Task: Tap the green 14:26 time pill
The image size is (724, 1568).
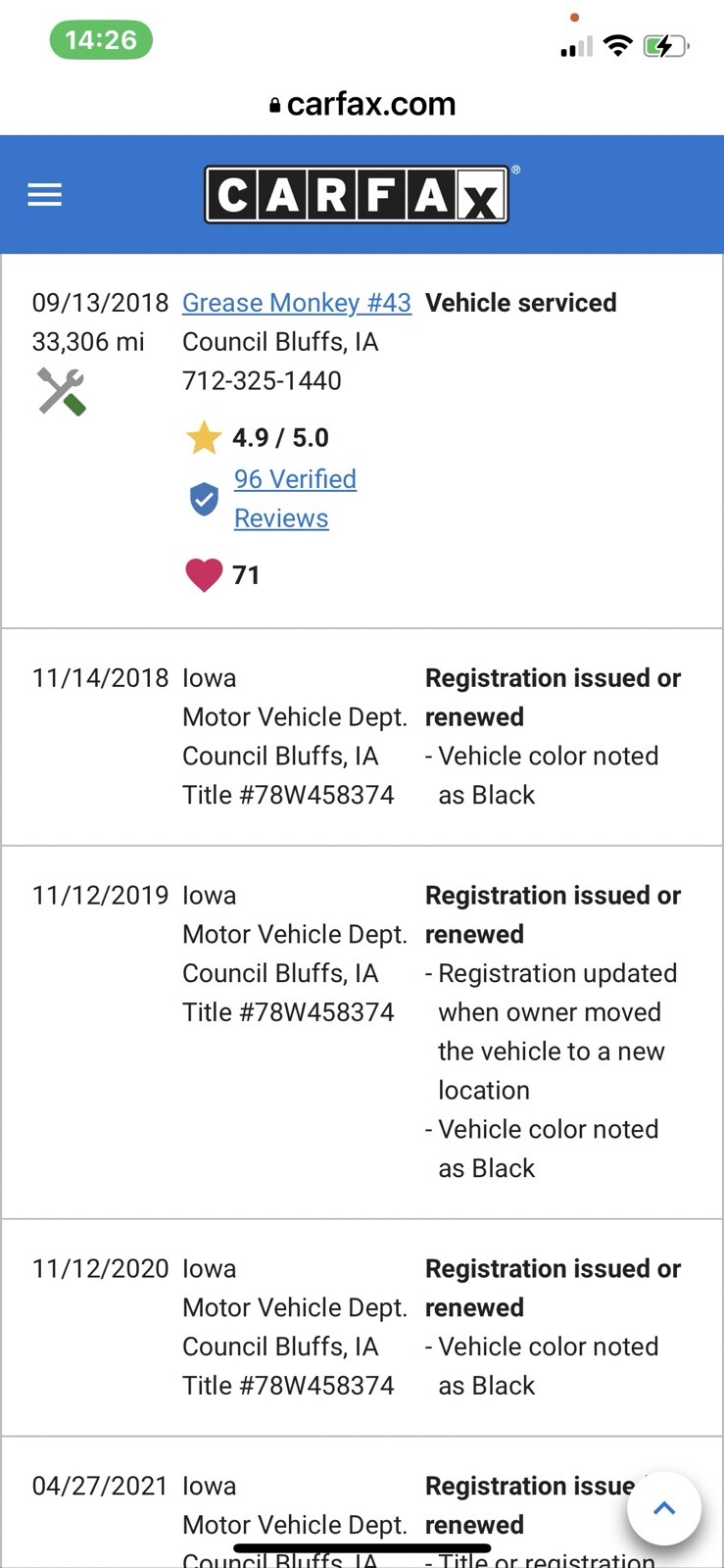Action: [101, 40]
